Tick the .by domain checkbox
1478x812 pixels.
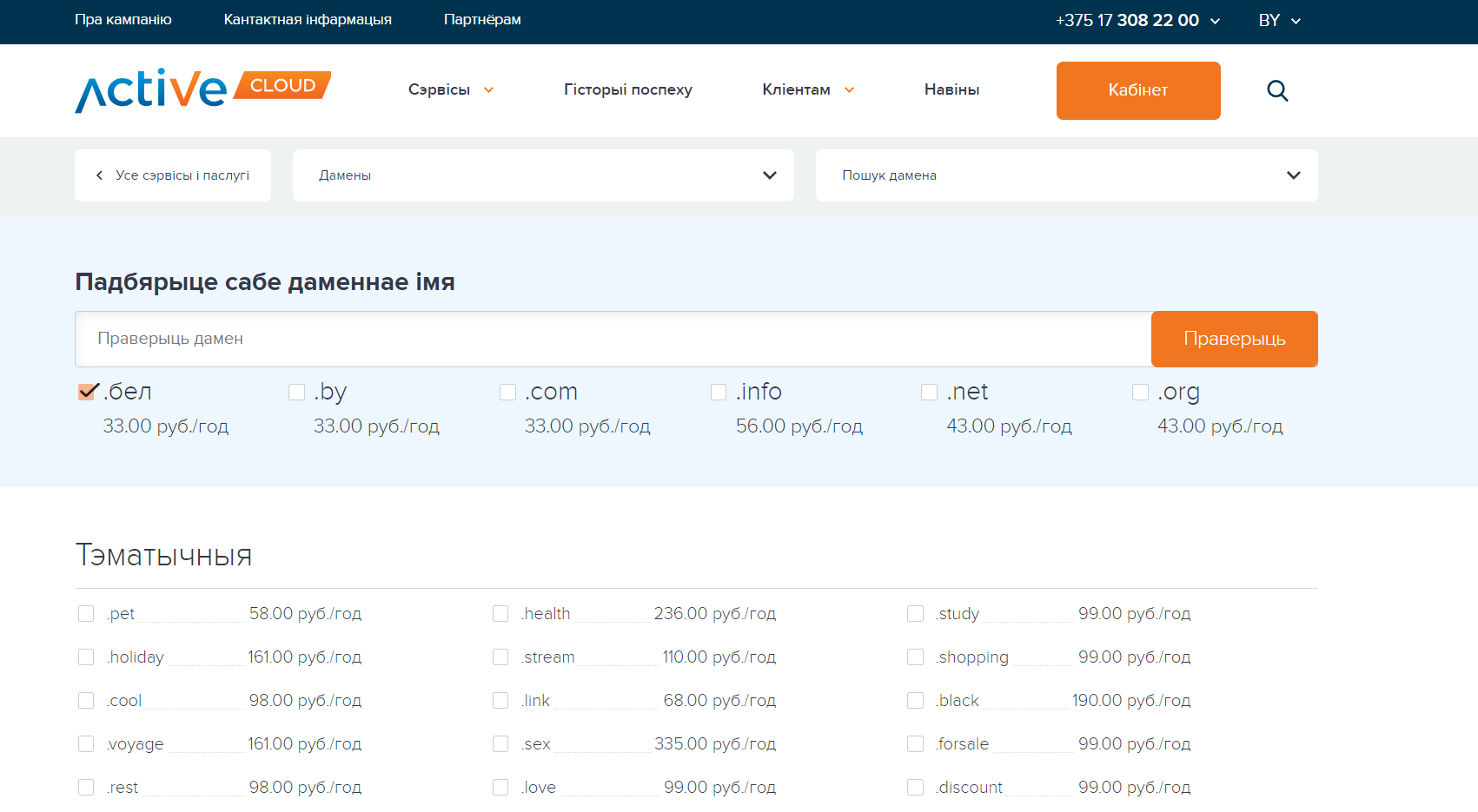click(x=296, y=393)
